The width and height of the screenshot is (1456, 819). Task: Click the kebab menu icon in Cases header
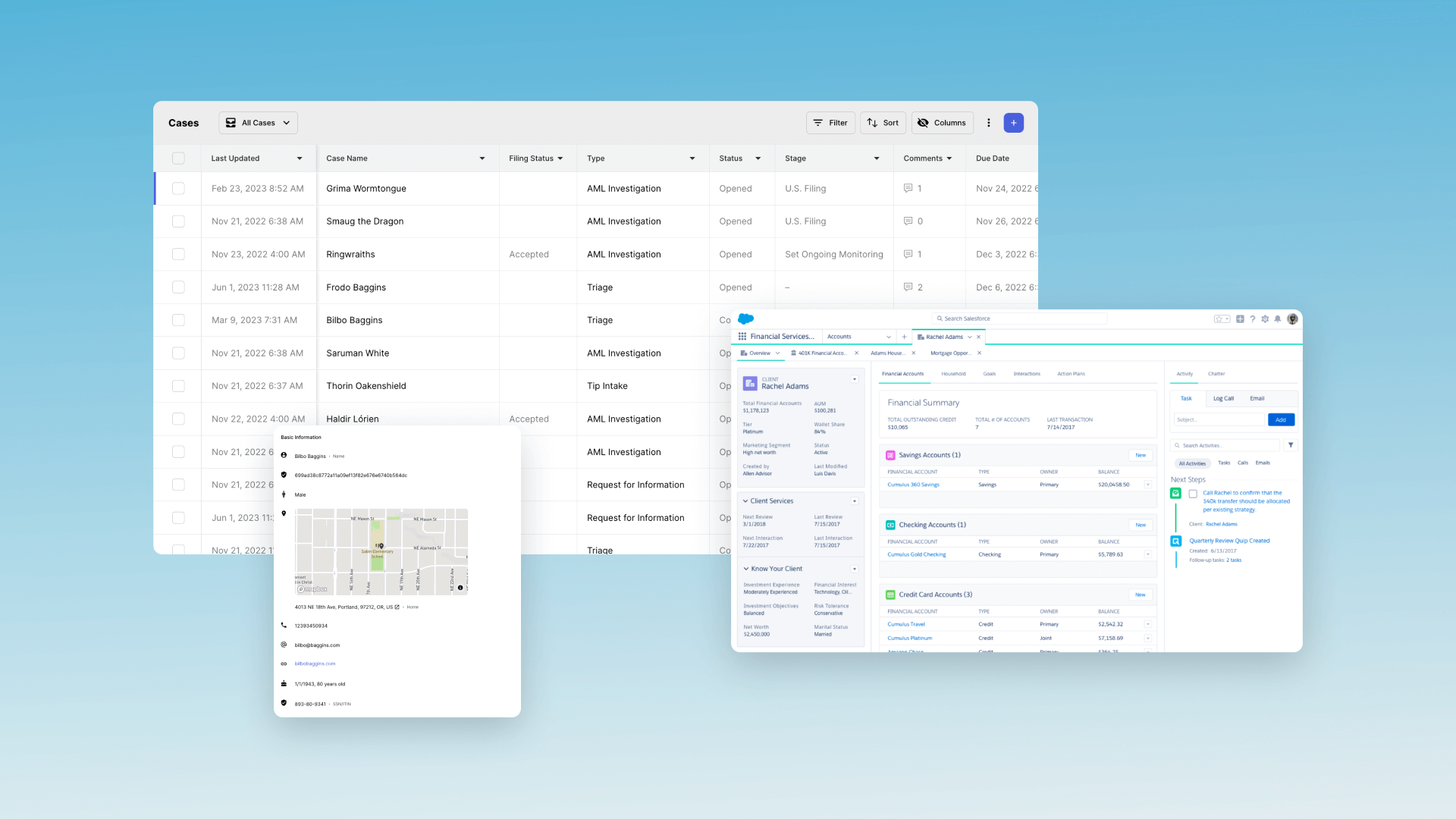[x=989, y=122]
